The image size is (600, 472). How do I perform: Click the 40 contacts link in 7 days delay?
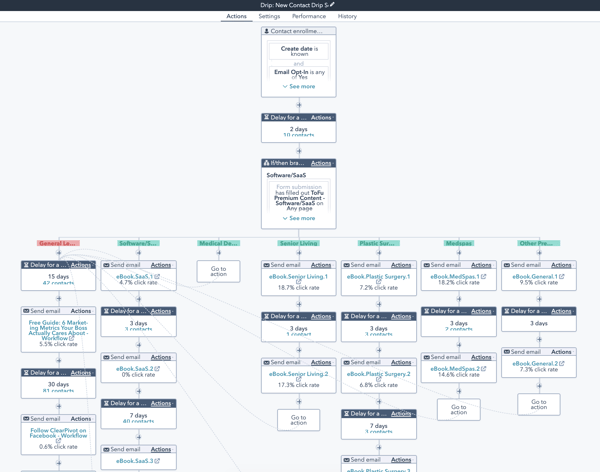(138, 421)
